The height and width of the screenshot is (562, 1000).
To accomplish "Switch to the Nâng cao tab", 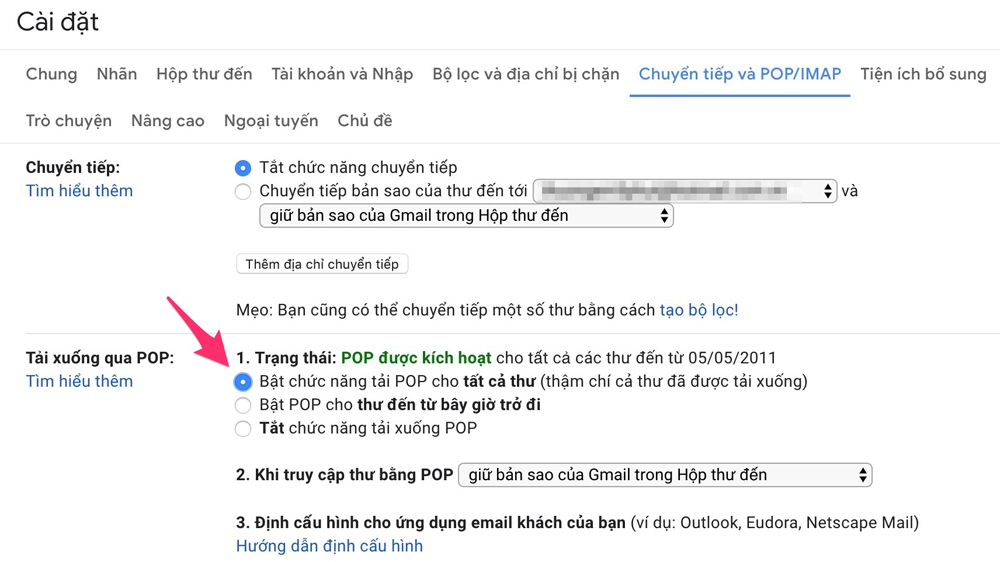I will [168, 121].
